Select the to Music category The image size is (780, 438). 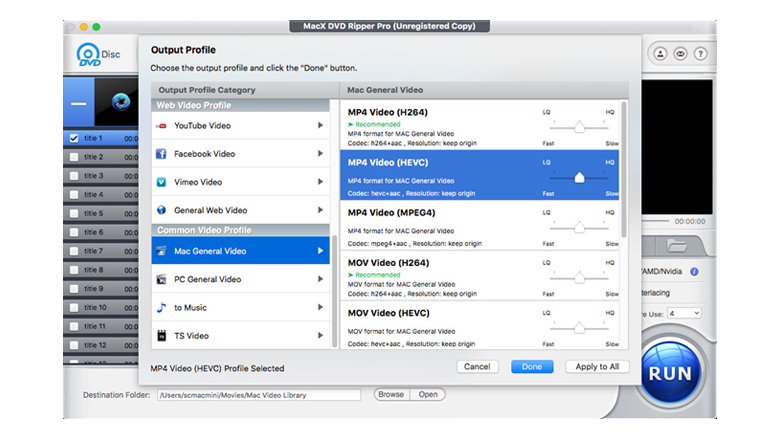[x=240, y=308]
